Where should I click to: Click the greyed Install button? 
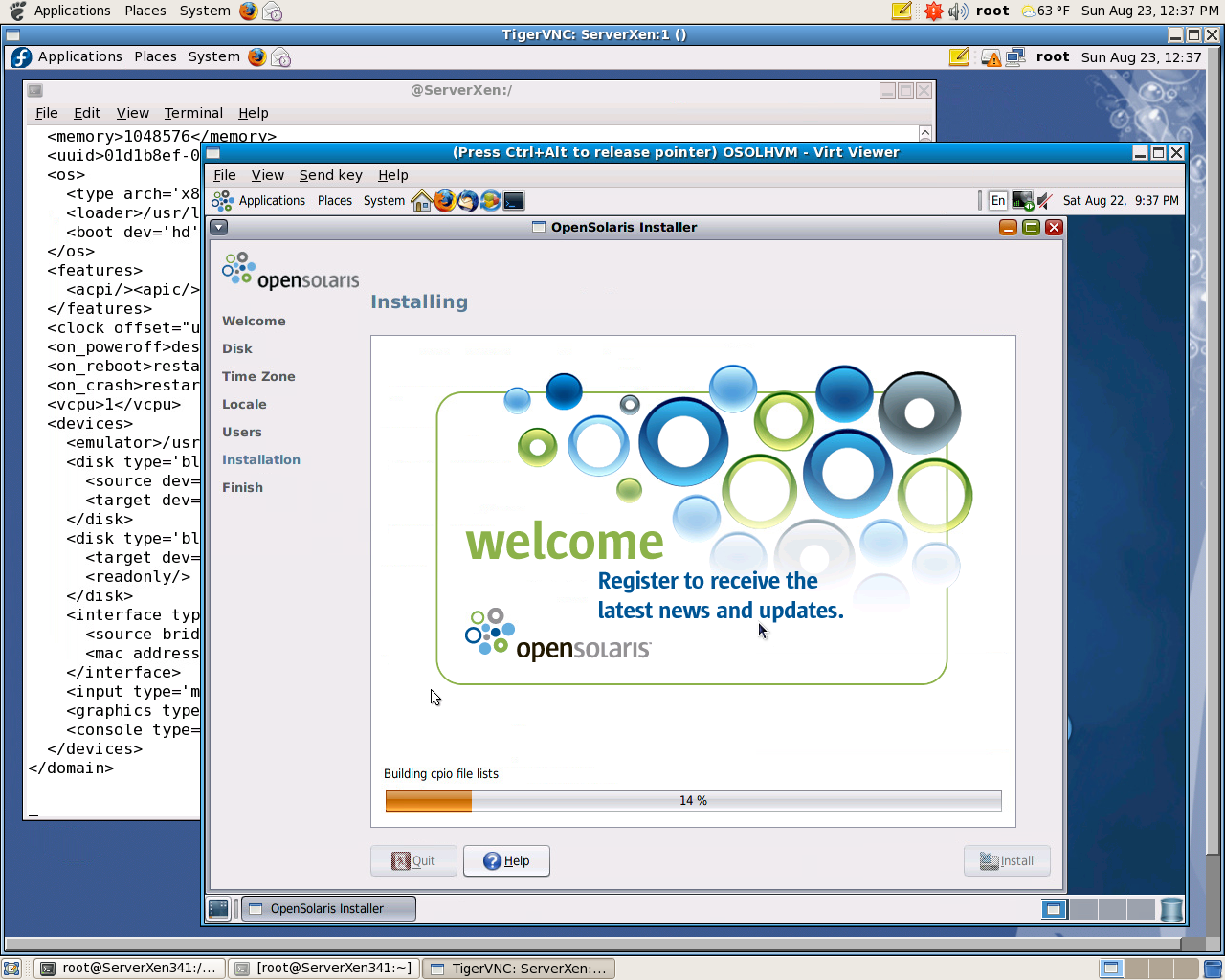point(1007,861)
